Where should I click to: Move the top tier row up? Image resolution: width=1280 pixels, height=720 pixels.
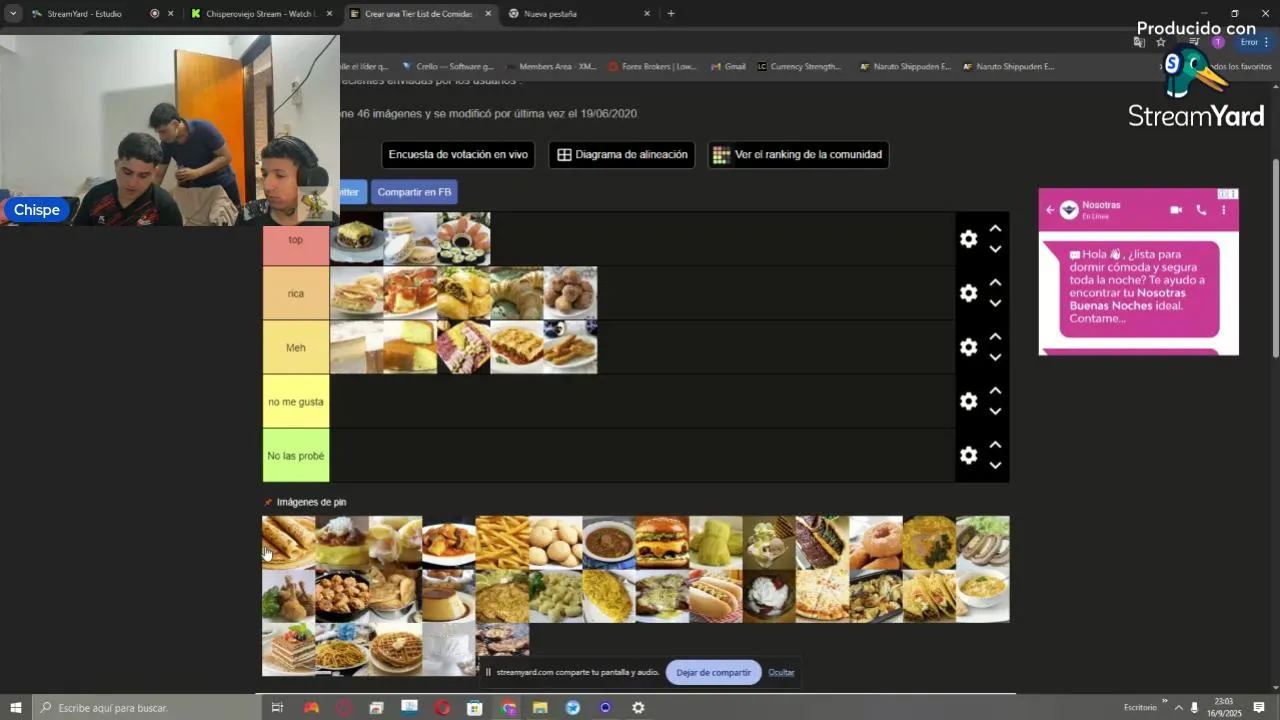tap(995, 228)
